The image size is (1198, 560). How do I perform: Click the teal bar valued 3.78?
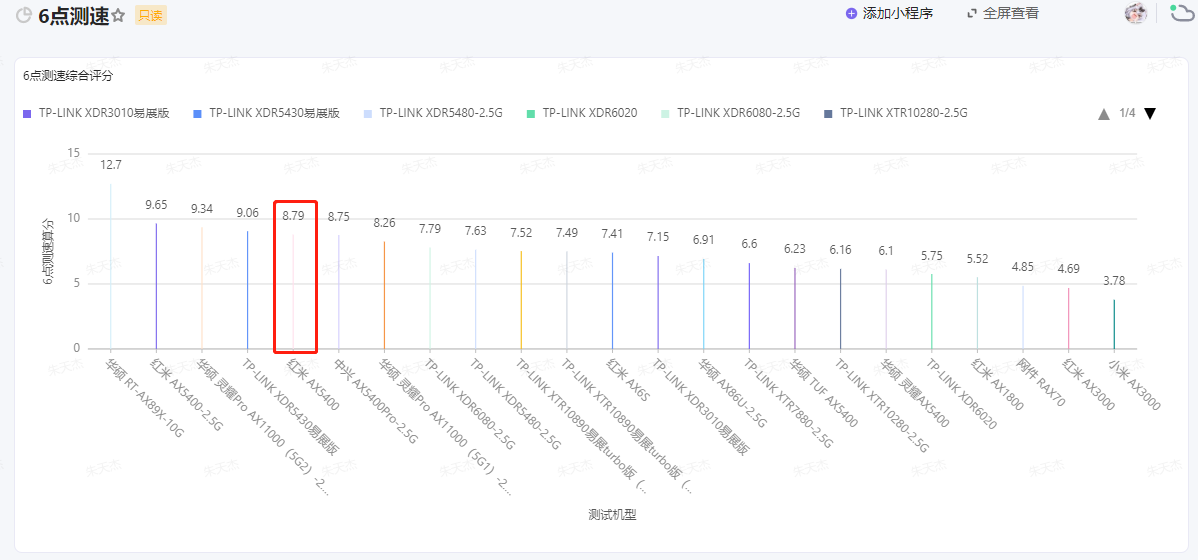tap(1114, 324)
